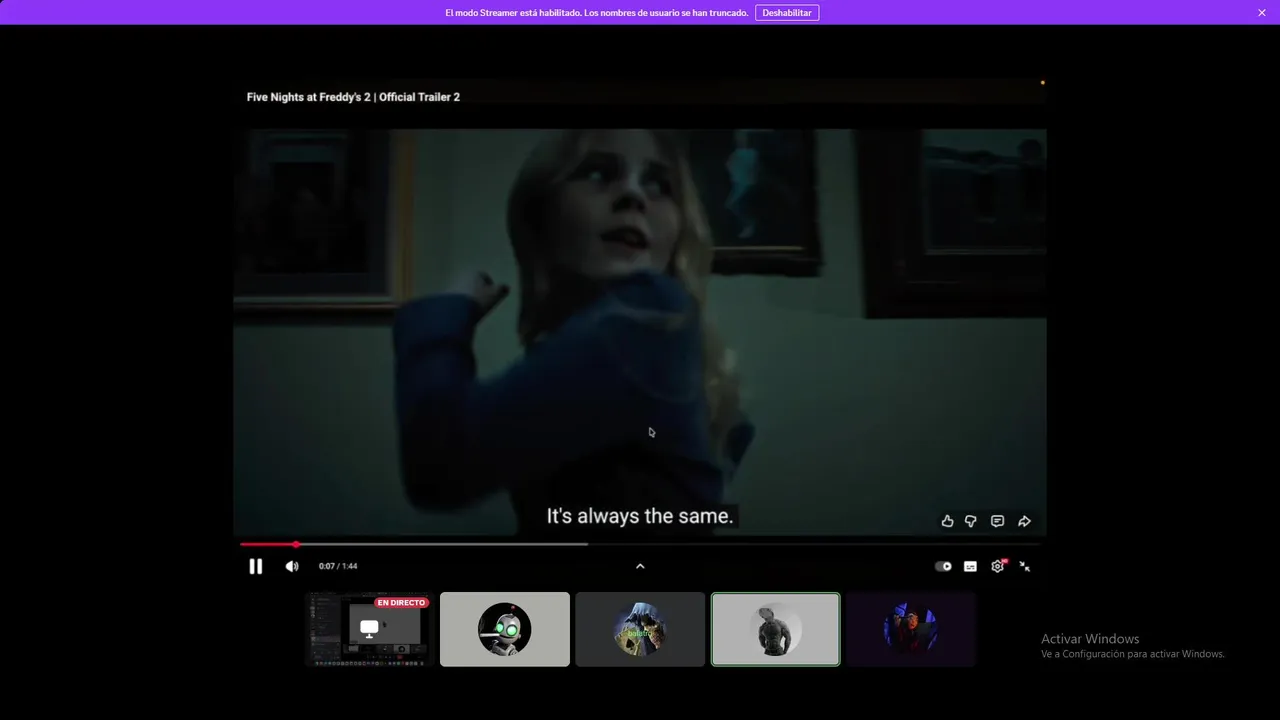This screenshot has width=1280, height=720.
Task: Click the Deshabilitar button in the banner
Action: tap(787, 13)
